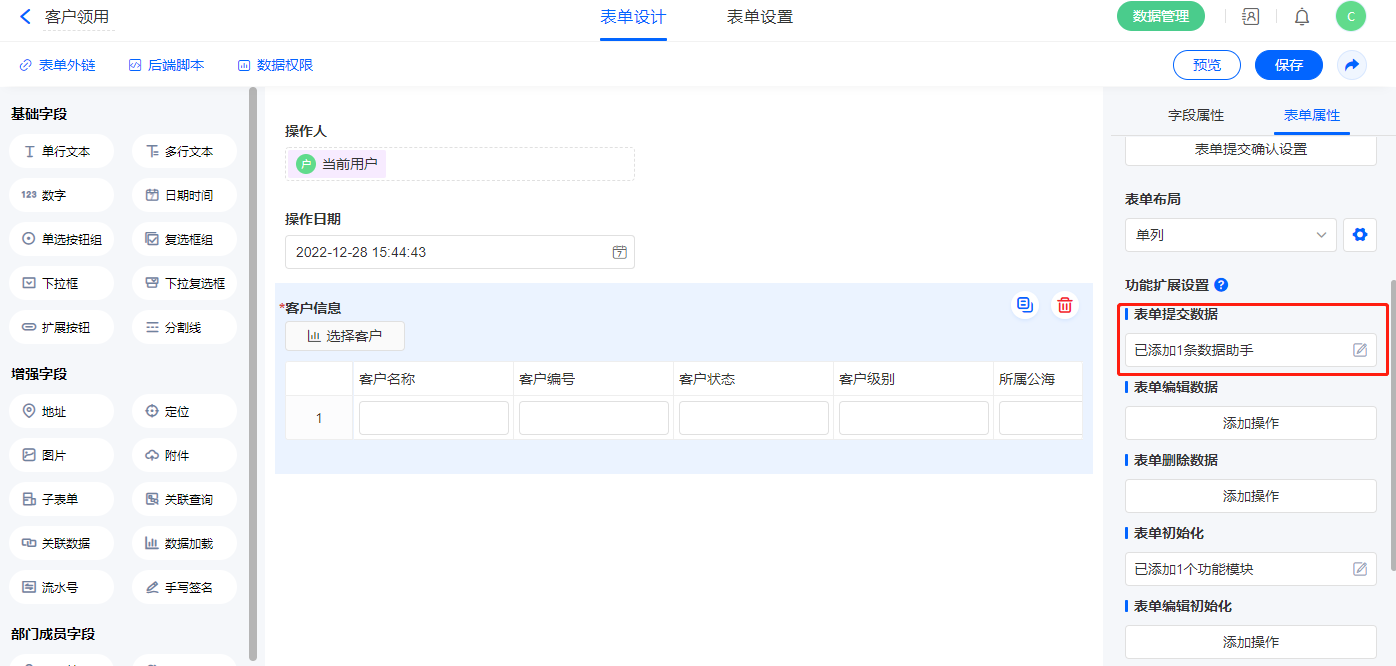Edit the 表单提交数据 data assistant entry
Viewport: 1396px width, 666px height.
pyautogui.click(x=1359, y=350)
